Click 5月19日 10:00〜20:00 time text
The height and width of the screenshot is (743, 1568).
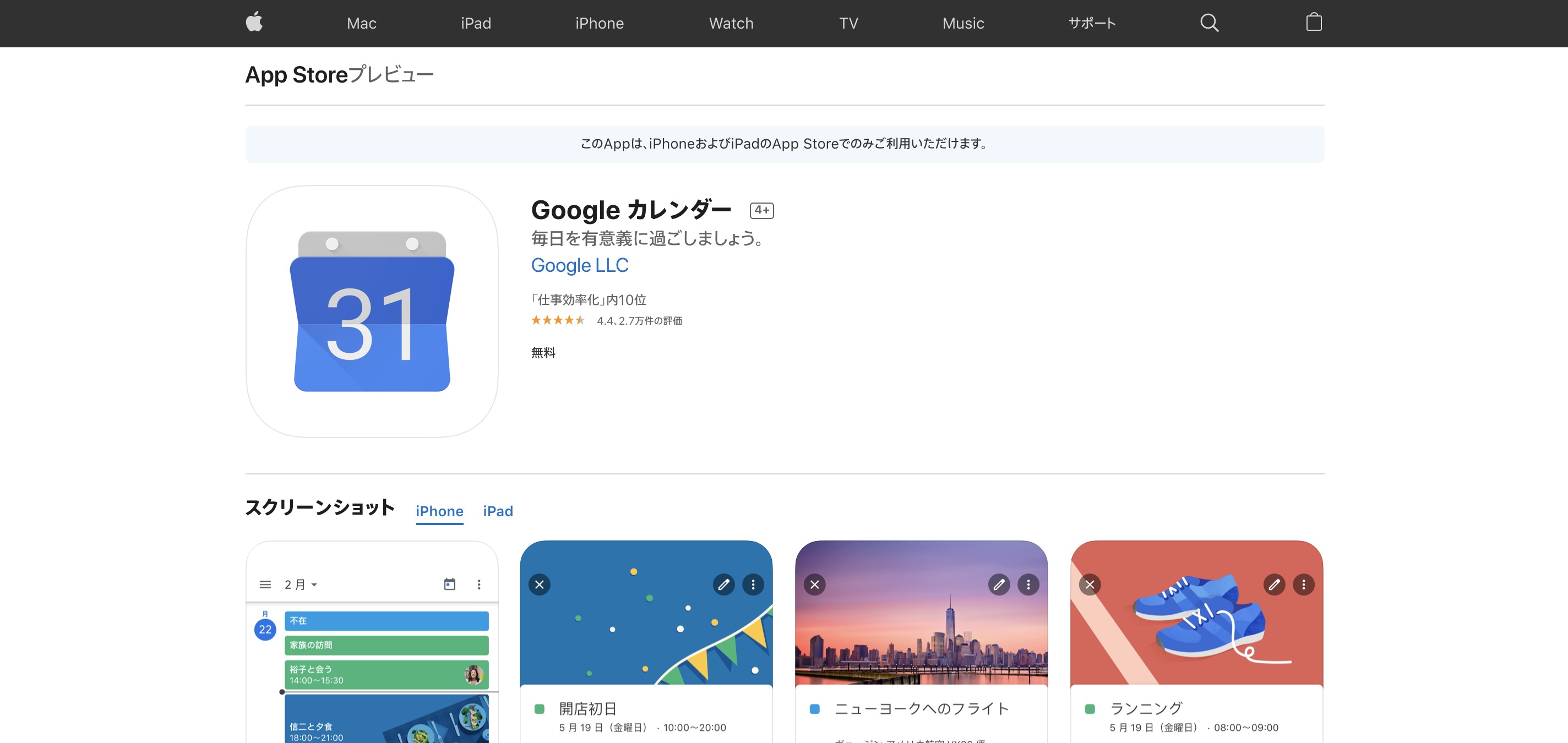click(x=642, y=728)
